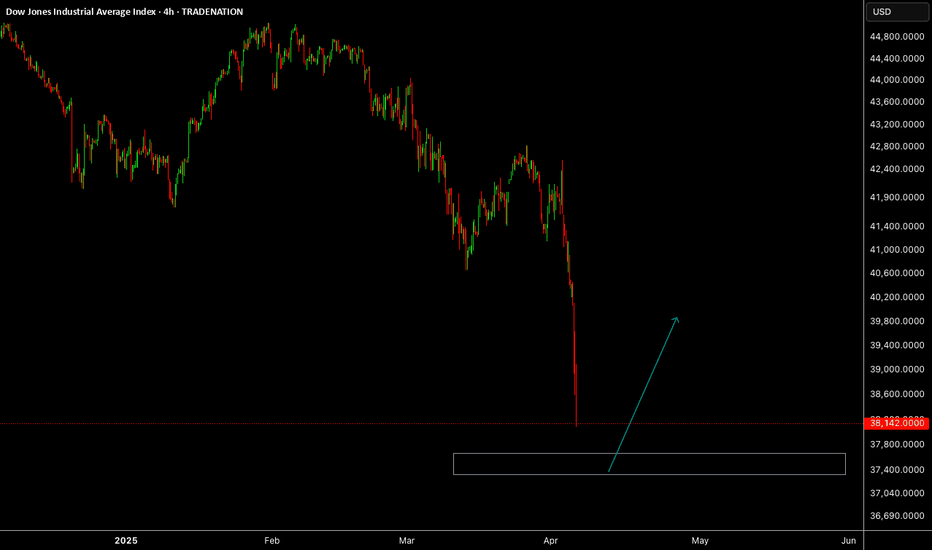
Task: Click the 42,400.0000 price axis label
Action: click(x=897, y=169)
